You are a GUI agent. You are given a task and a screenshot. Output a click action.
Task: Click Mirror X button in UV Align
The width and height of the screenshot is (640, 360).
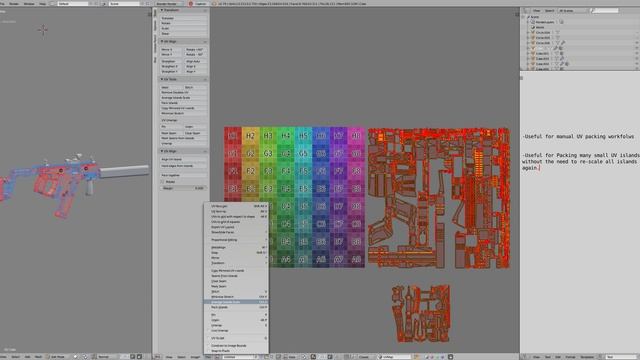tap(171, 49)
